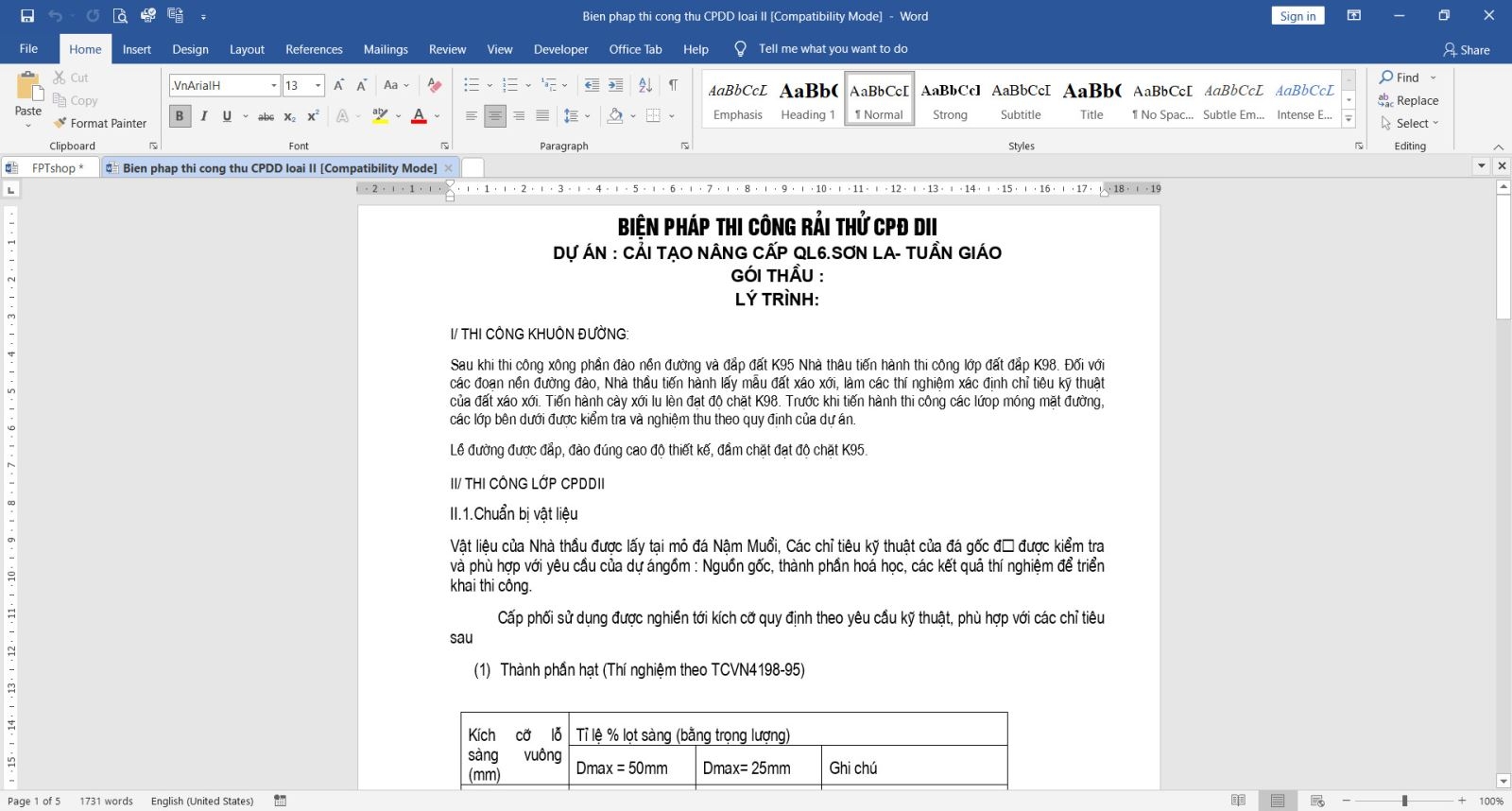Image resolution: width=1512 pixels, height=811 pixels.
Task: Toggle Underline formatting
Action: point(227,116)
